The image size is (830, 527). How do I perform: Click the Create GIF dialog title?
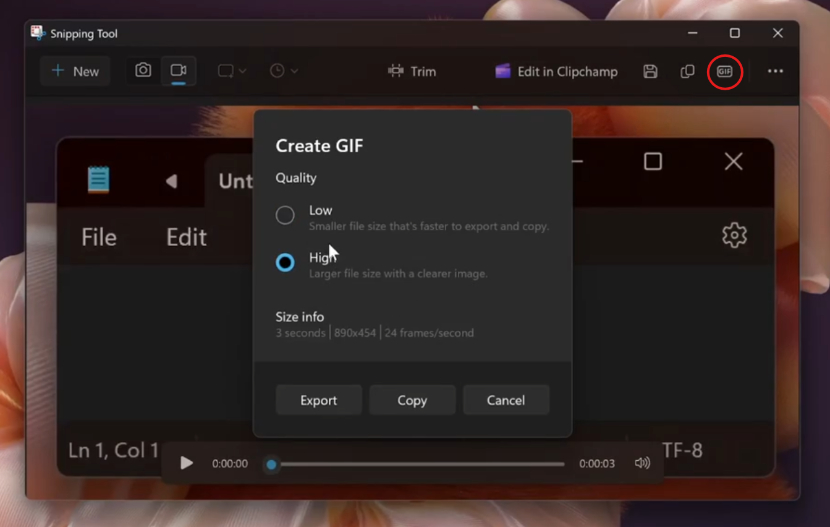point(319,146)
